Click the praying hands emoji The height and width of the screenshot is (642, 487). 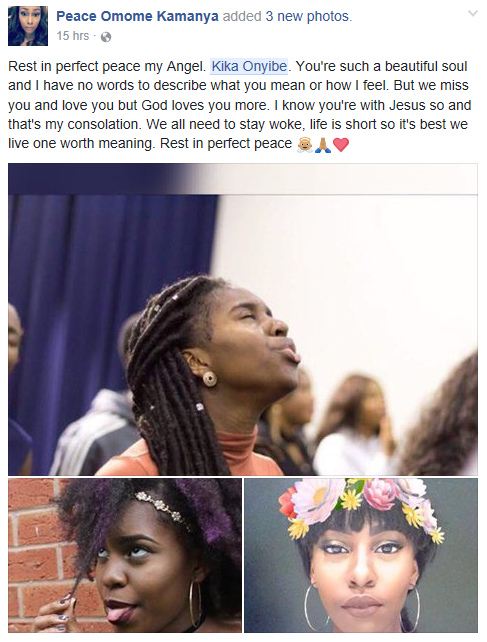[323, 144]
